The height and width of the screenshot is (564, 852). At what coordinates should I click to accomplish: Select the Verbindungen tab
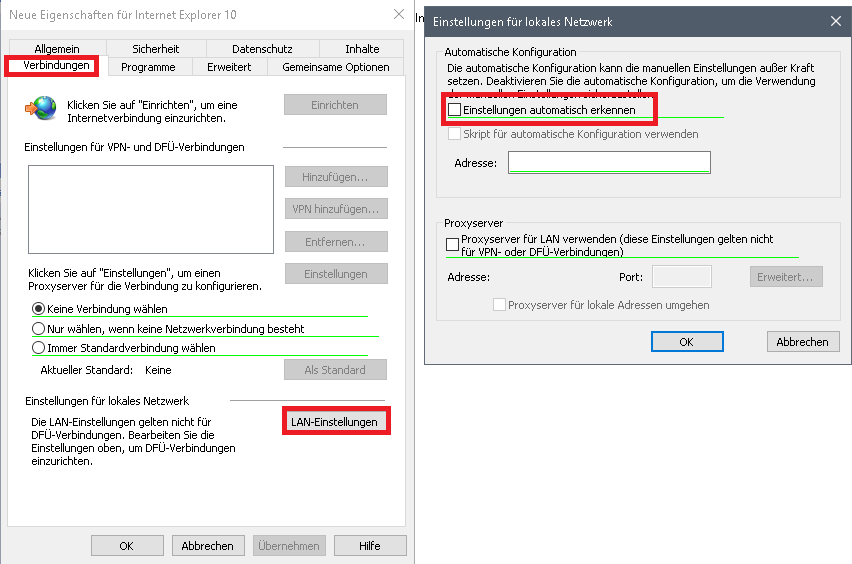(x=56, y=65)
